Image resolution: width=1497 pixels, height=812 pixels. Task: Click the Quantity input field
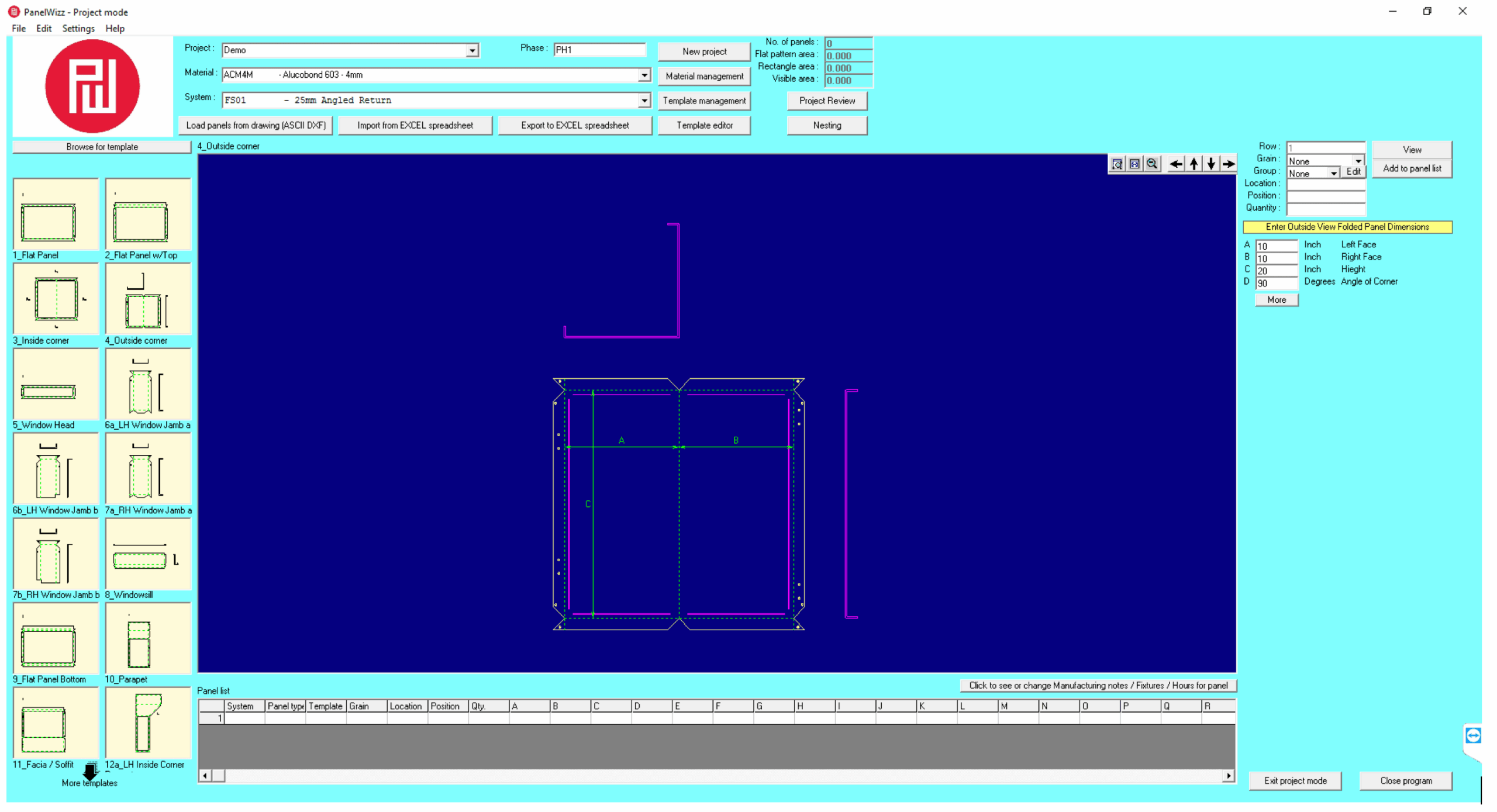coord(1326,209)
